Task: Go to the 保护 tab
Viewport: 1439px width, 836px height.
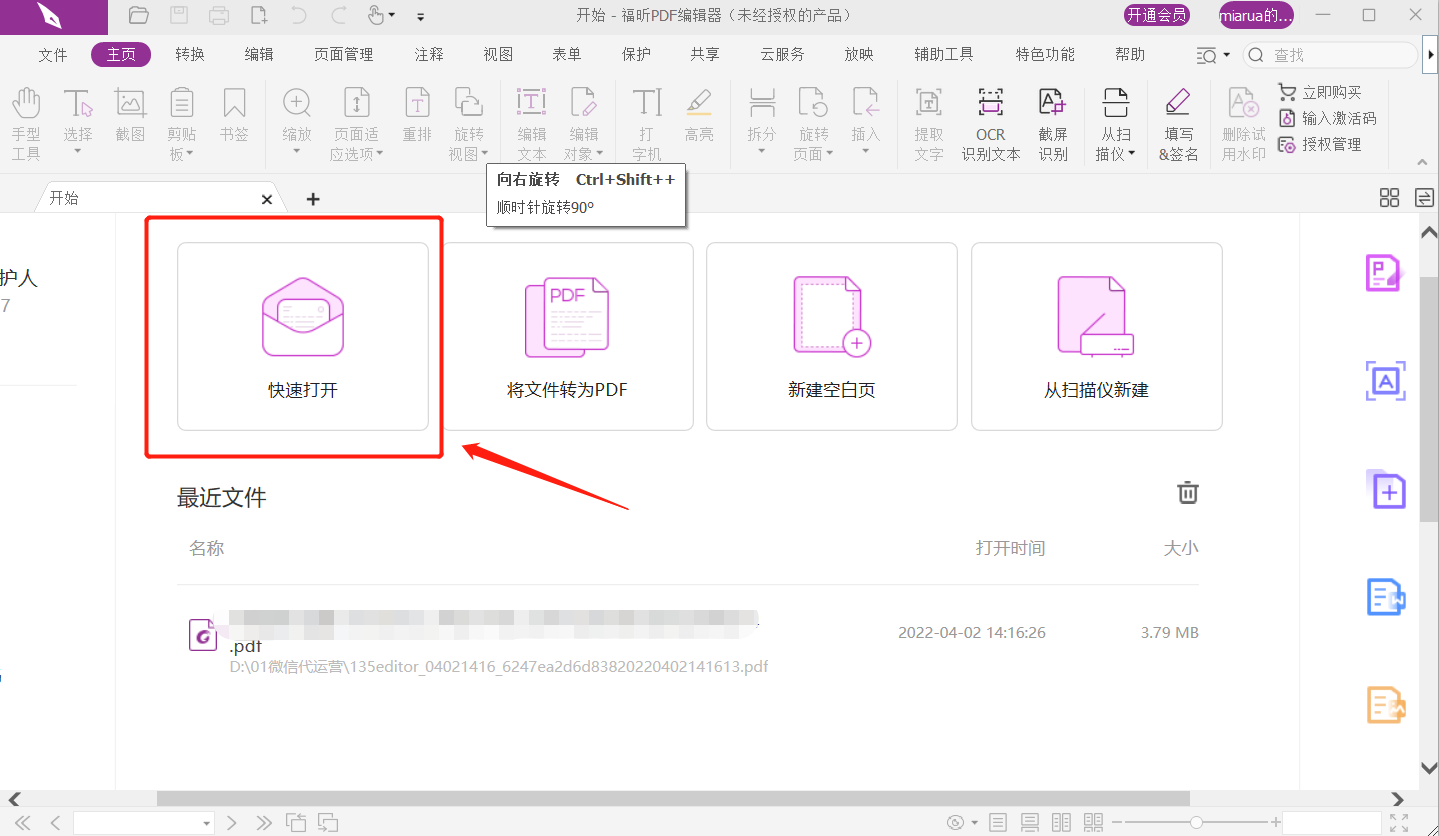Action: coord(636,55)
